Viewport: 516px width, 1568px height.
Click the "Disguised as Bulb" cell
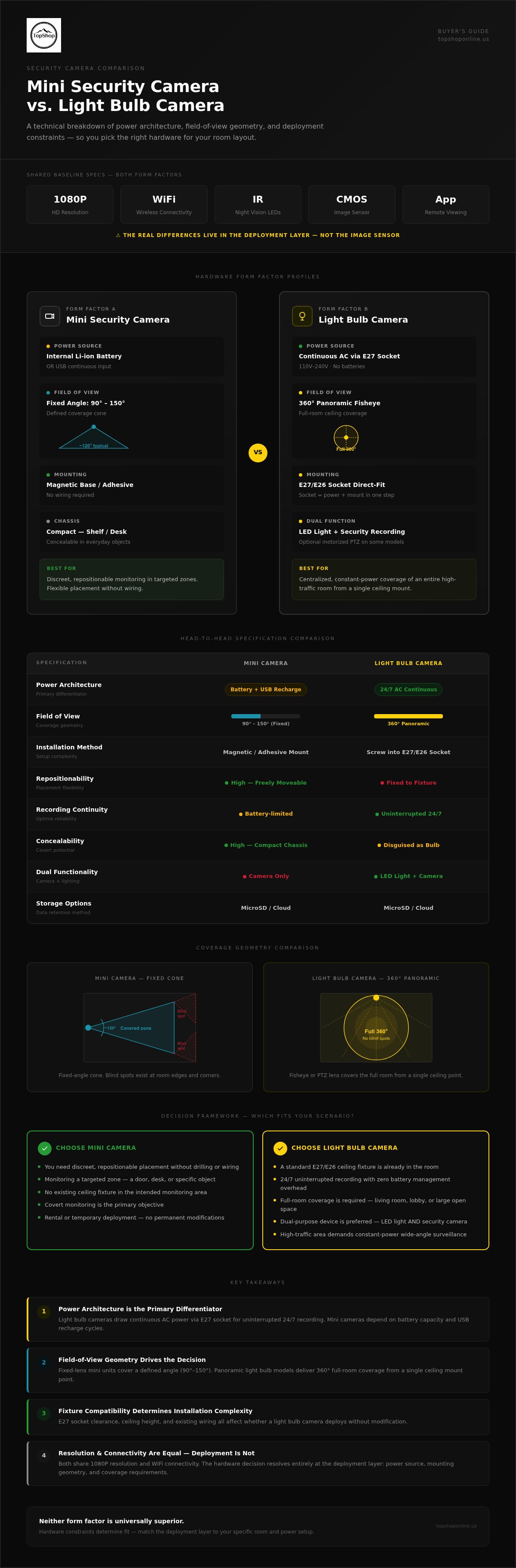point(408,845)
